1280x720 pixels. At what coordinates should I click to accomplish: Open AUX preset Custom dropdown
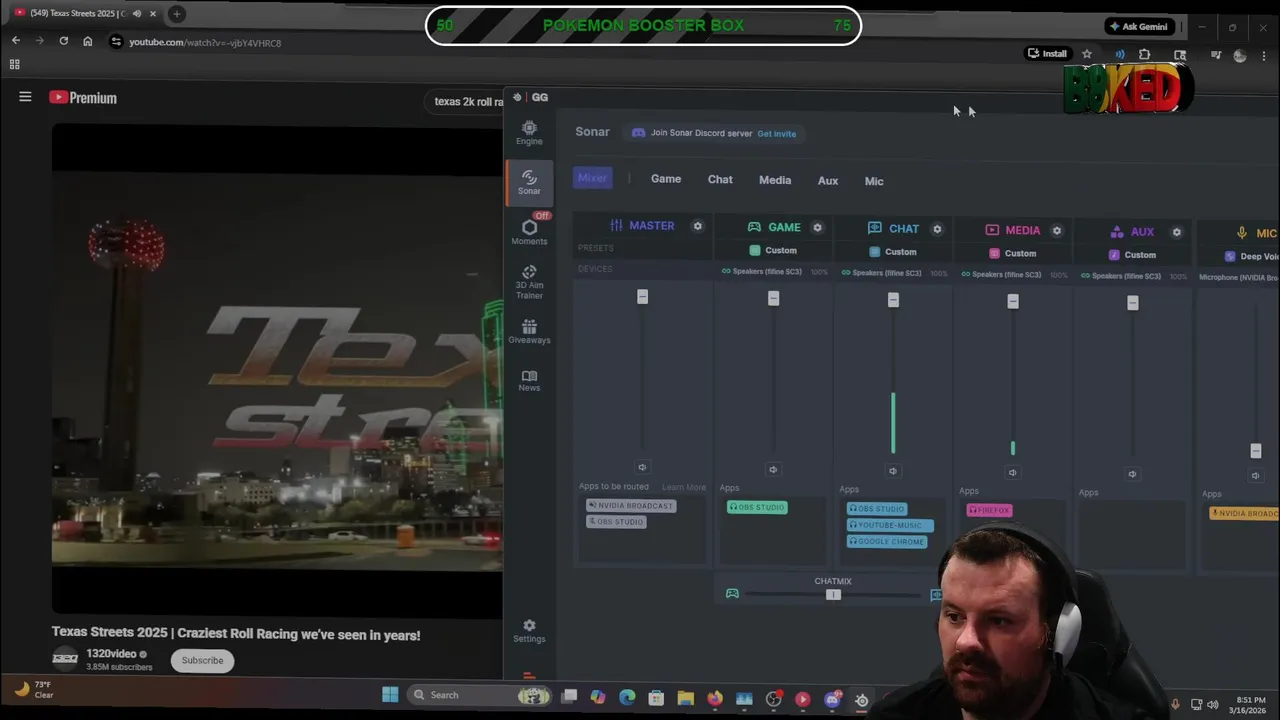(x=1132, y=255)
